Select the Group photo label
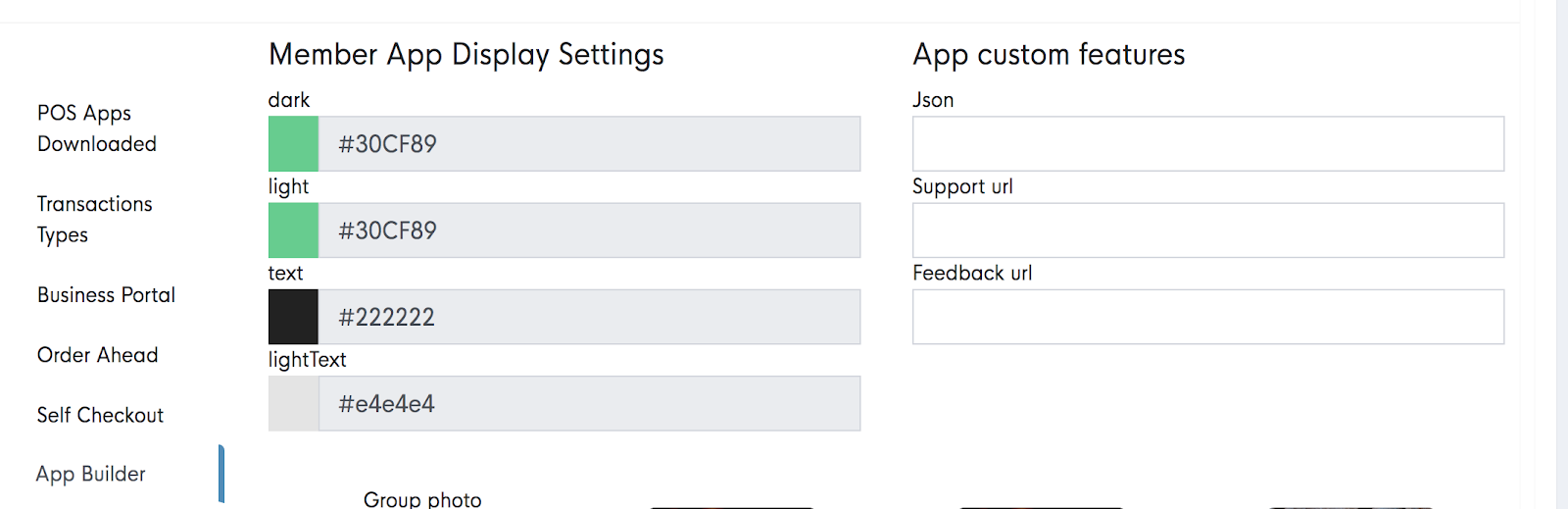The height and width of the screenshot is (509, 1568). pyautogui.click(x=422, y=499)
